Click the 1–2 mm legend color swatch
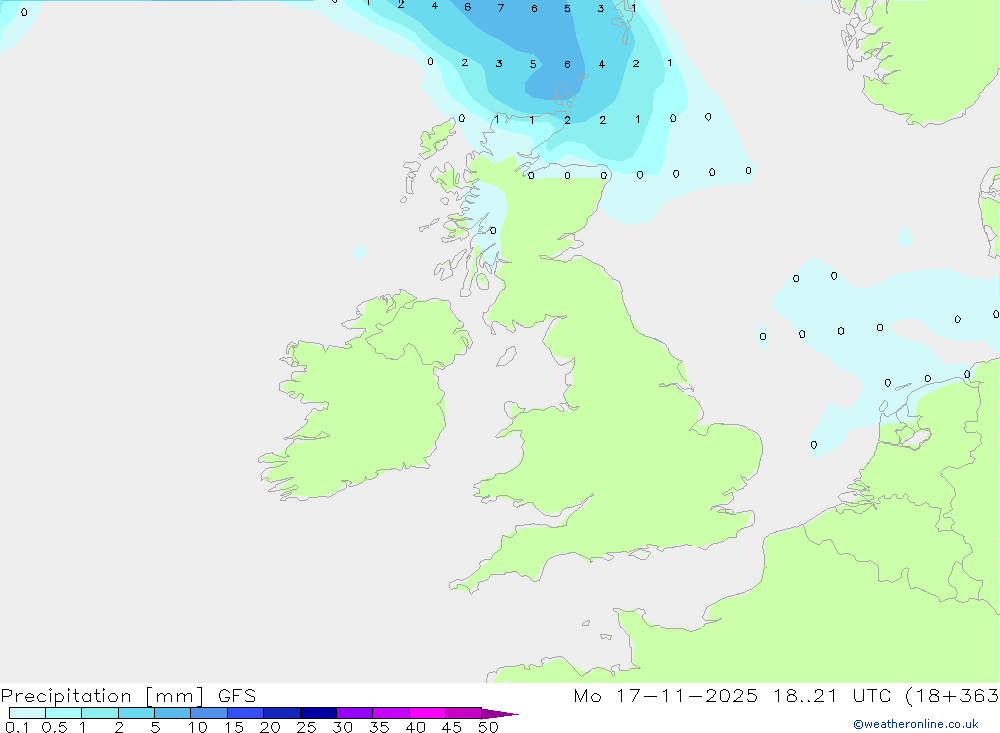The image size is (1000, 733). (100, 713)
